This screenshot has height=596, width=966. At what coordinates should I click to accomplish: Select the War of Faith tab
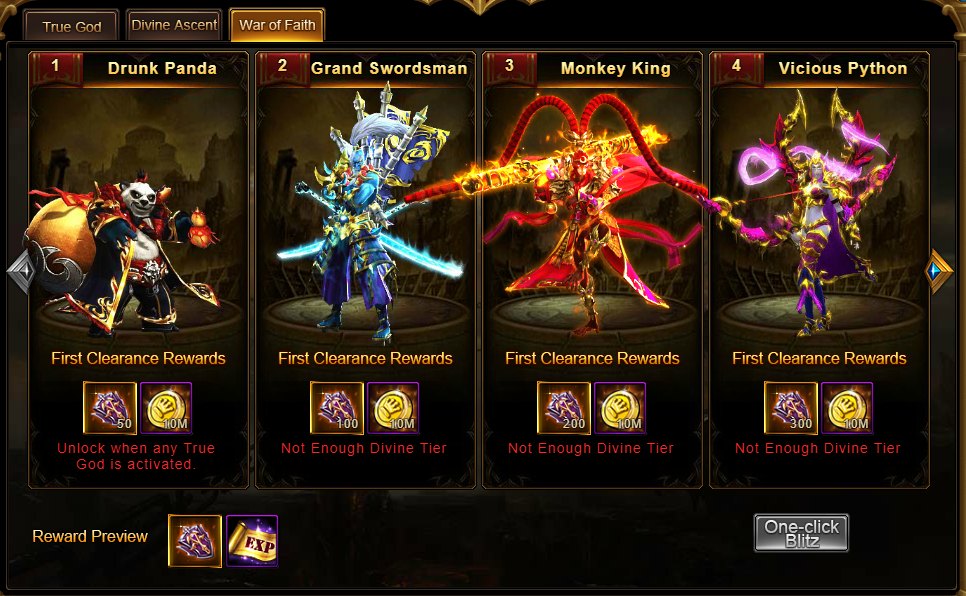277,25
